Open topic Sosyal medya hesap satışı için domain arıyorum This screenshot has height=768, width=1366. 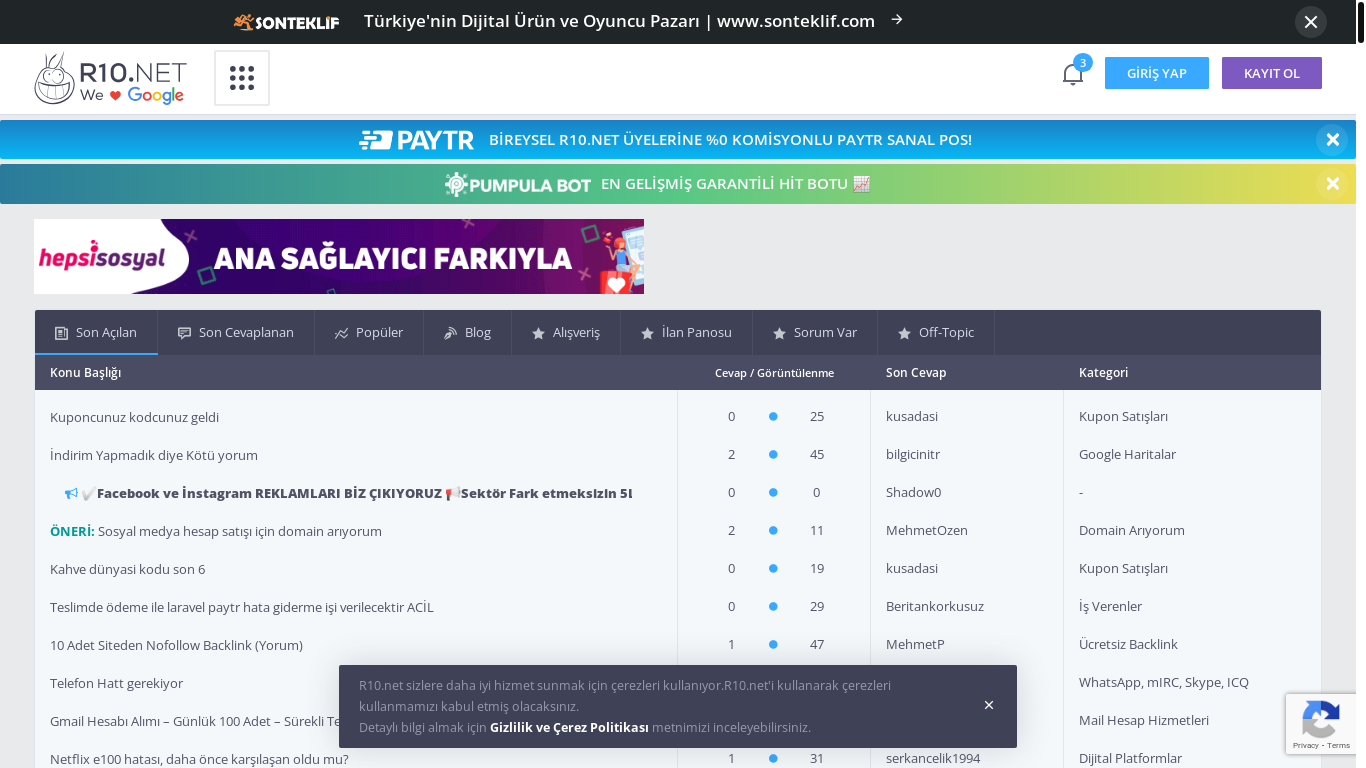[240, 531]
